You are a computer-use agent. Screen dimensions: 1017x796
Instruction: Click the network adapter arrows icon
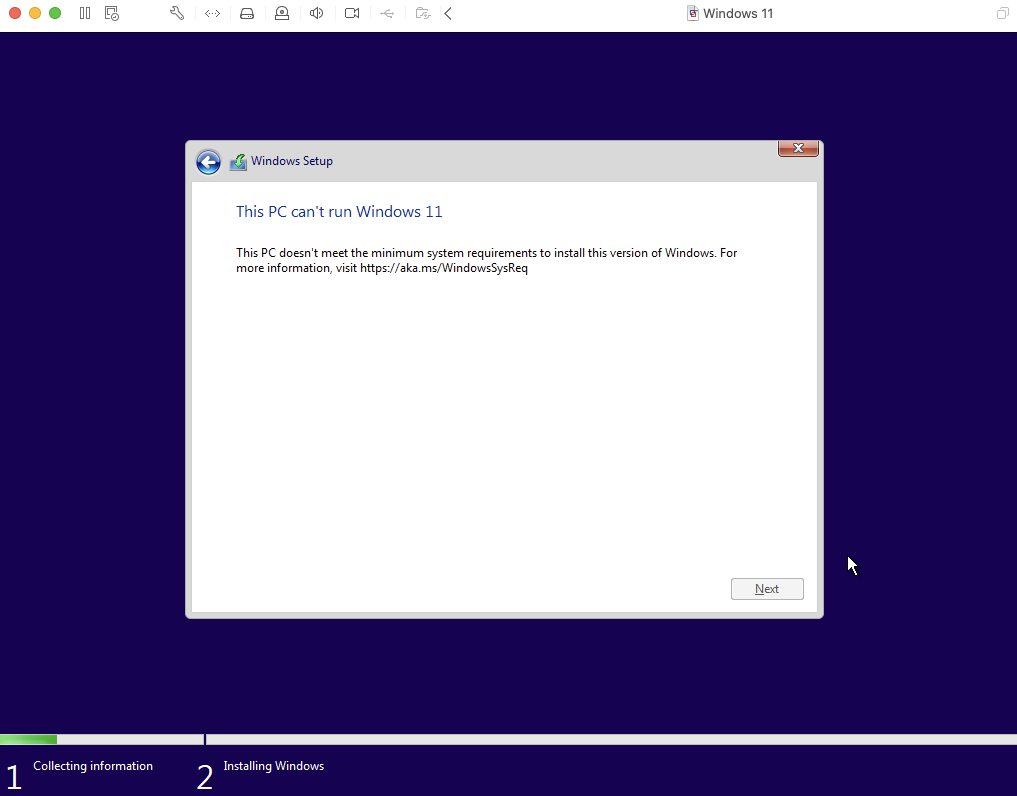[212, 13]
